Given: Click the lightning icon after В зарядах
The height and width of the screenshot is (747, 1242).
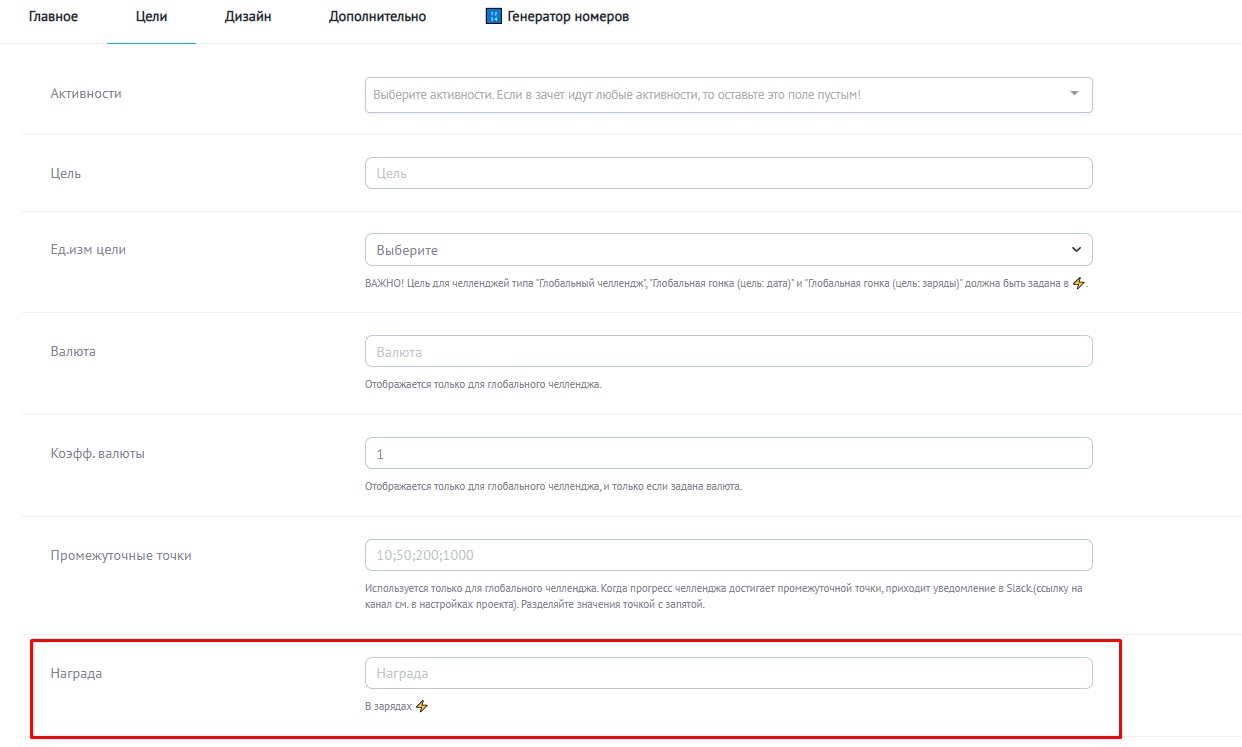Looking at the screenshot, I should (x=422, y=706).
